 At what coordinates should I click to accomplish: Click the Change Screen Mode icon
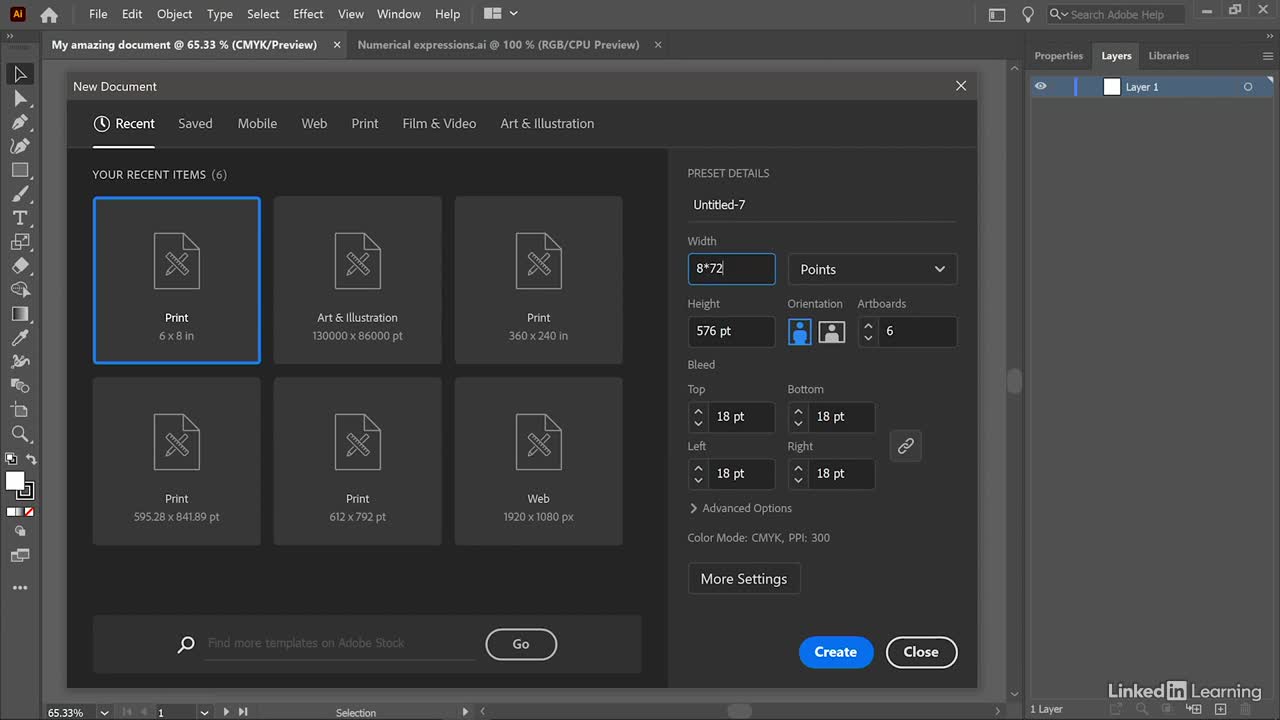[x=19, y=555]
